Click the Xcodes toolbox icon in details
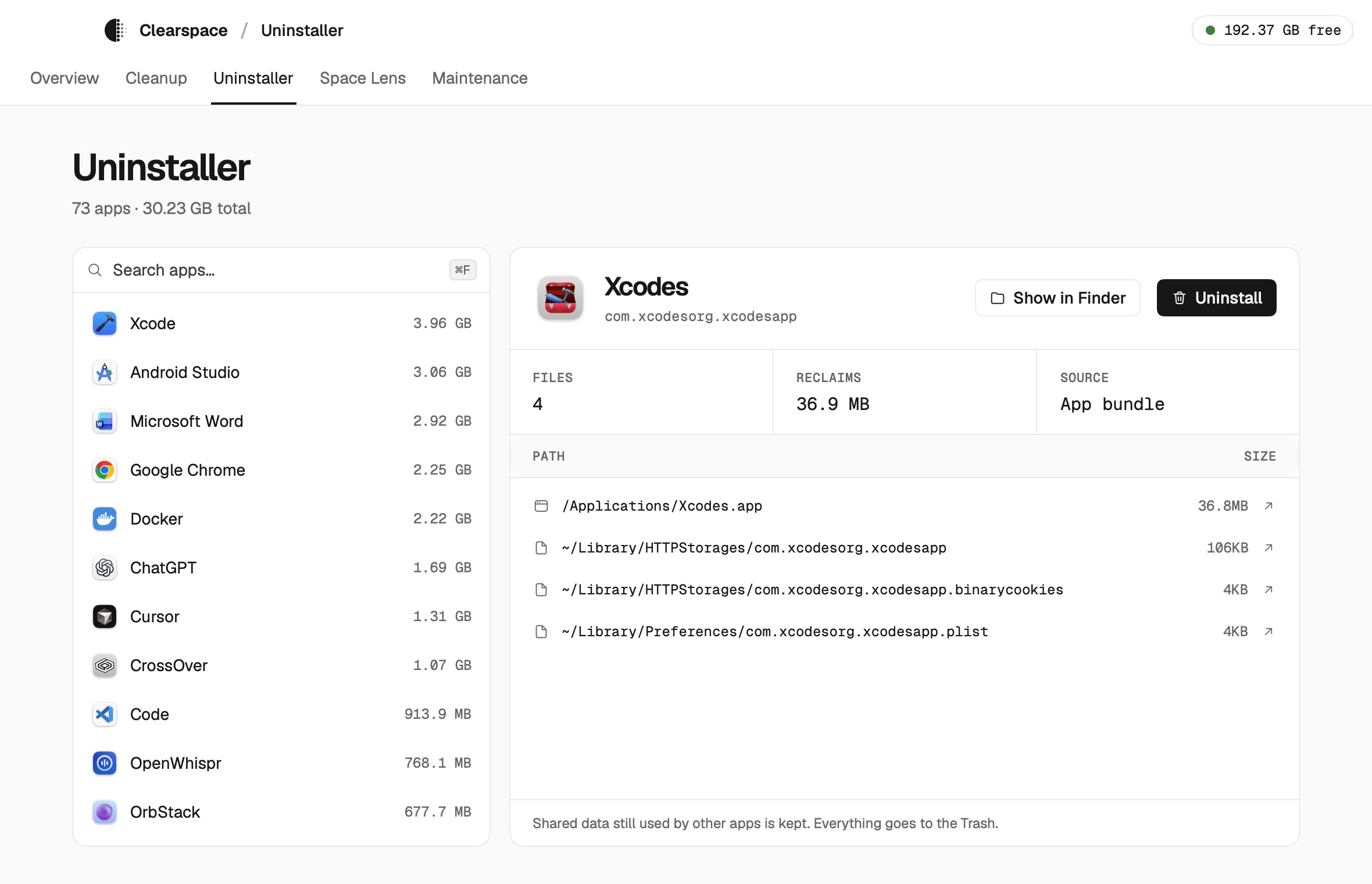Viewport: 1372px width, 884px height. pos(560,298)
